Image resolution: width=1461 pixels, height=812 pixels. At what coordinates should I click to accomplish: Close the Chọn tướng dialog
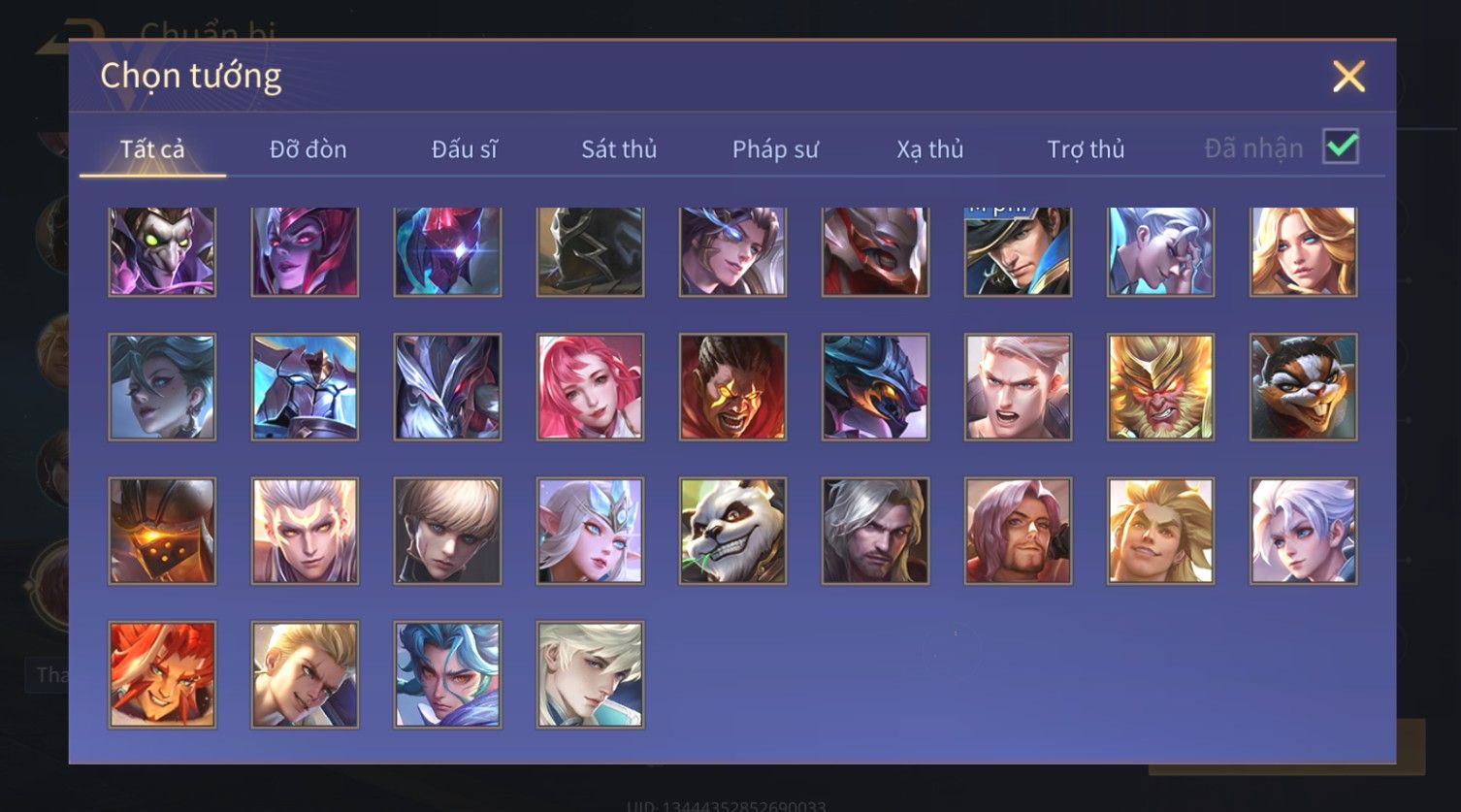click(x=1348, y=76)
